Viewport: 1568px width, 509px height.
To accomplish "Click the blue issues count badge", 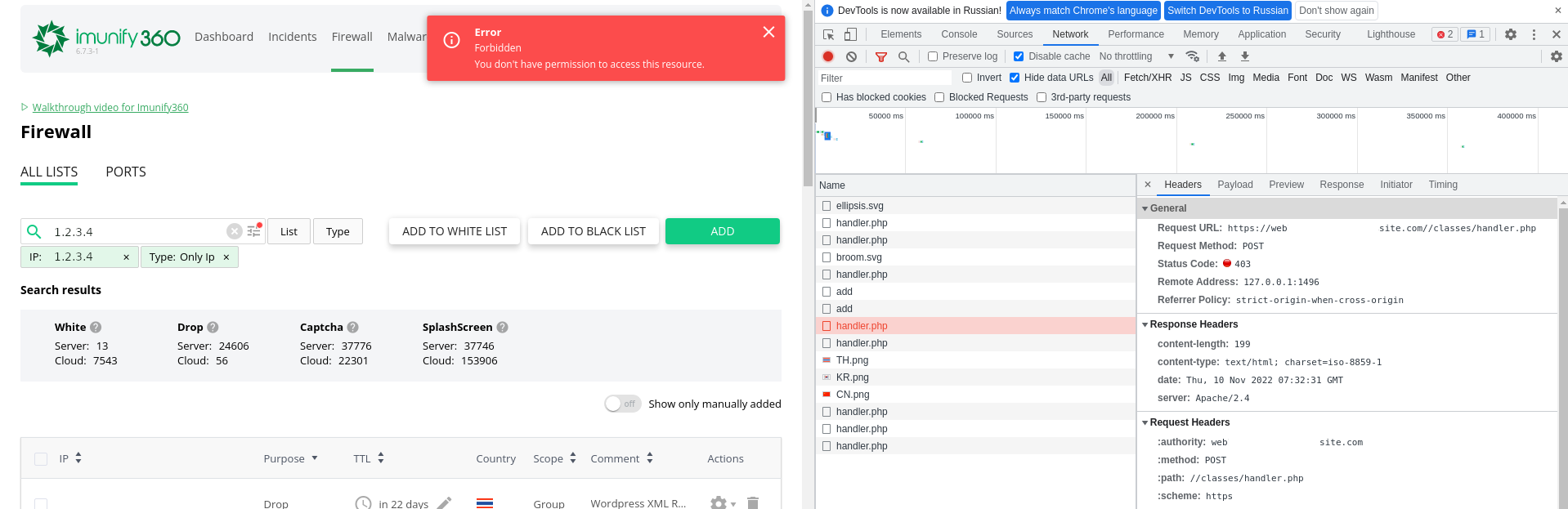I will (1476, 34).
